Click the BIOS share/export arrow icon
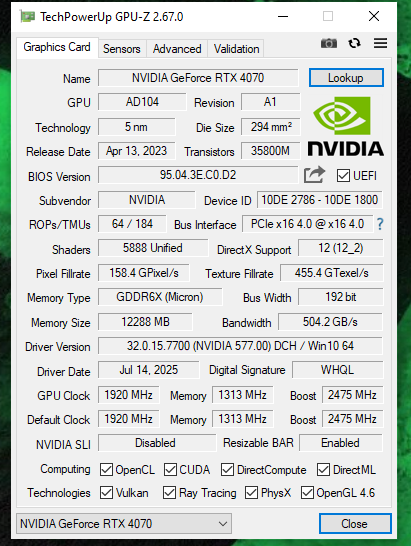411x546 pixels. (x=314, y=175)
